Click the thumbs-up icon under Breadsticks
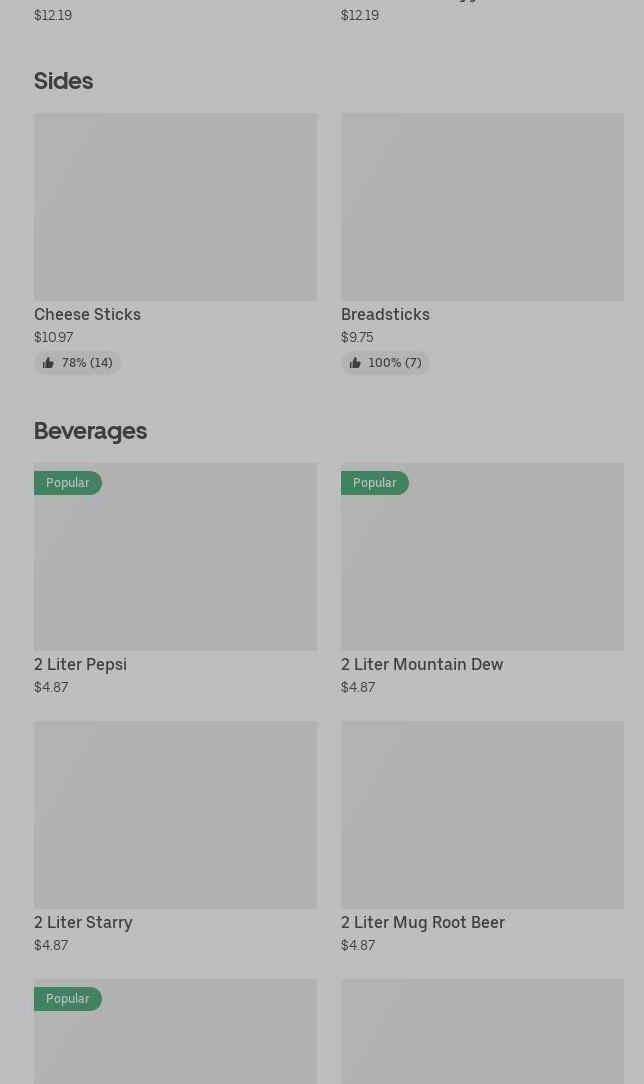644x1084 pixels. pos(355,363)
